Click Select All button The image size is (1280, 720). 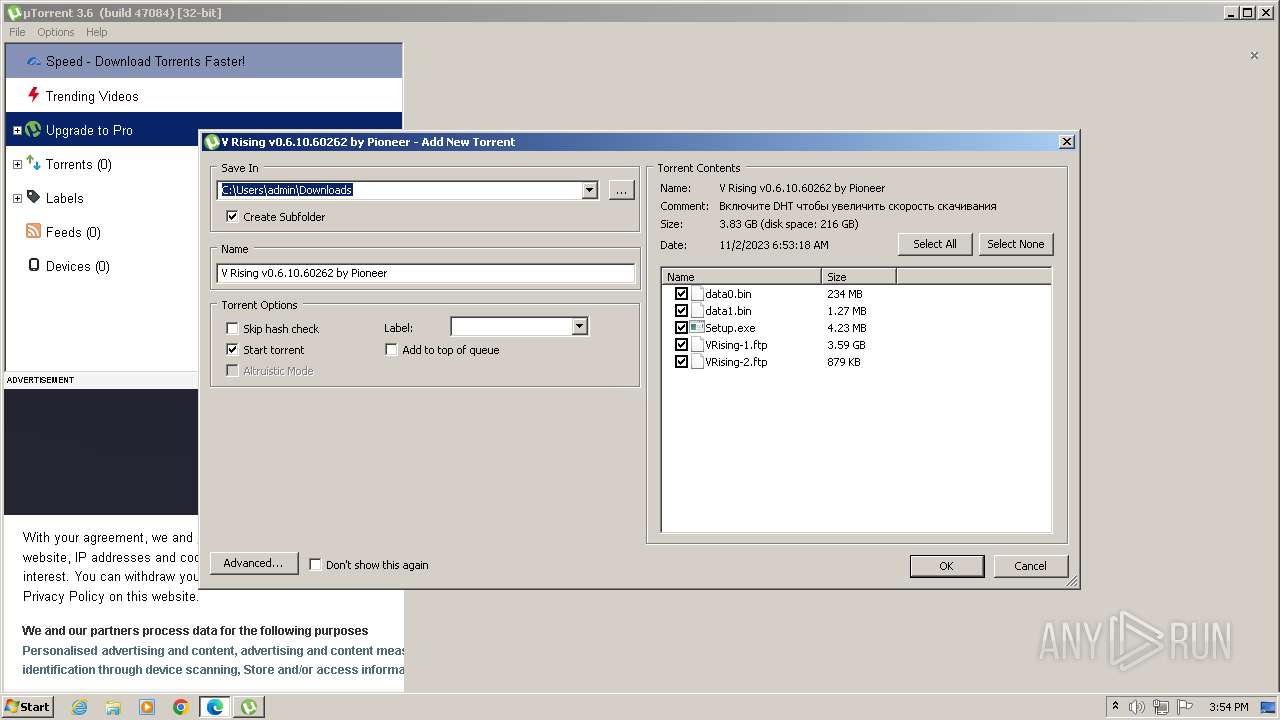935,244
